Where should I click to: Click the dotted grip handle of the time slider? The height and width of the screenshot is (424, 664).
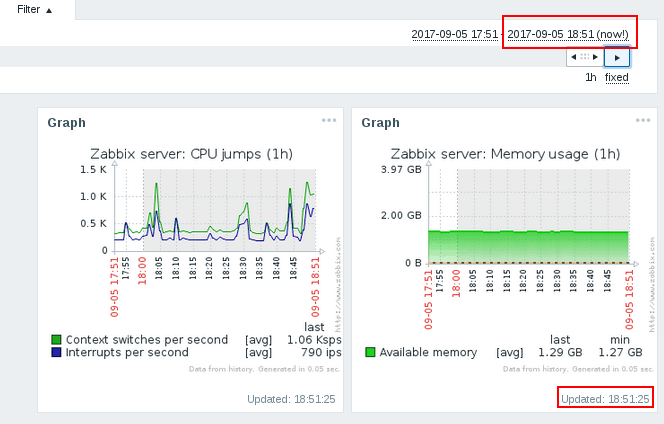point(585,57)
